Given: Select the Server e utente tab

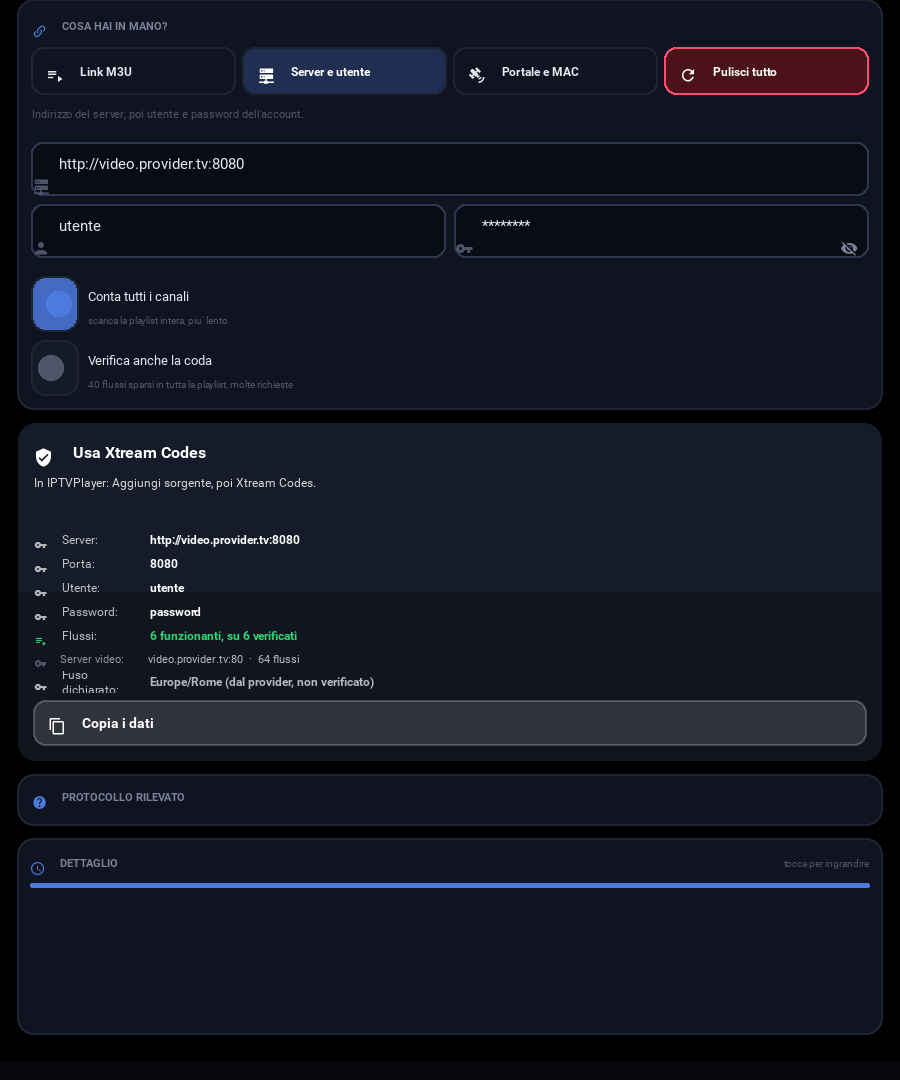Looking at the screenshot, I should [344, 72].
